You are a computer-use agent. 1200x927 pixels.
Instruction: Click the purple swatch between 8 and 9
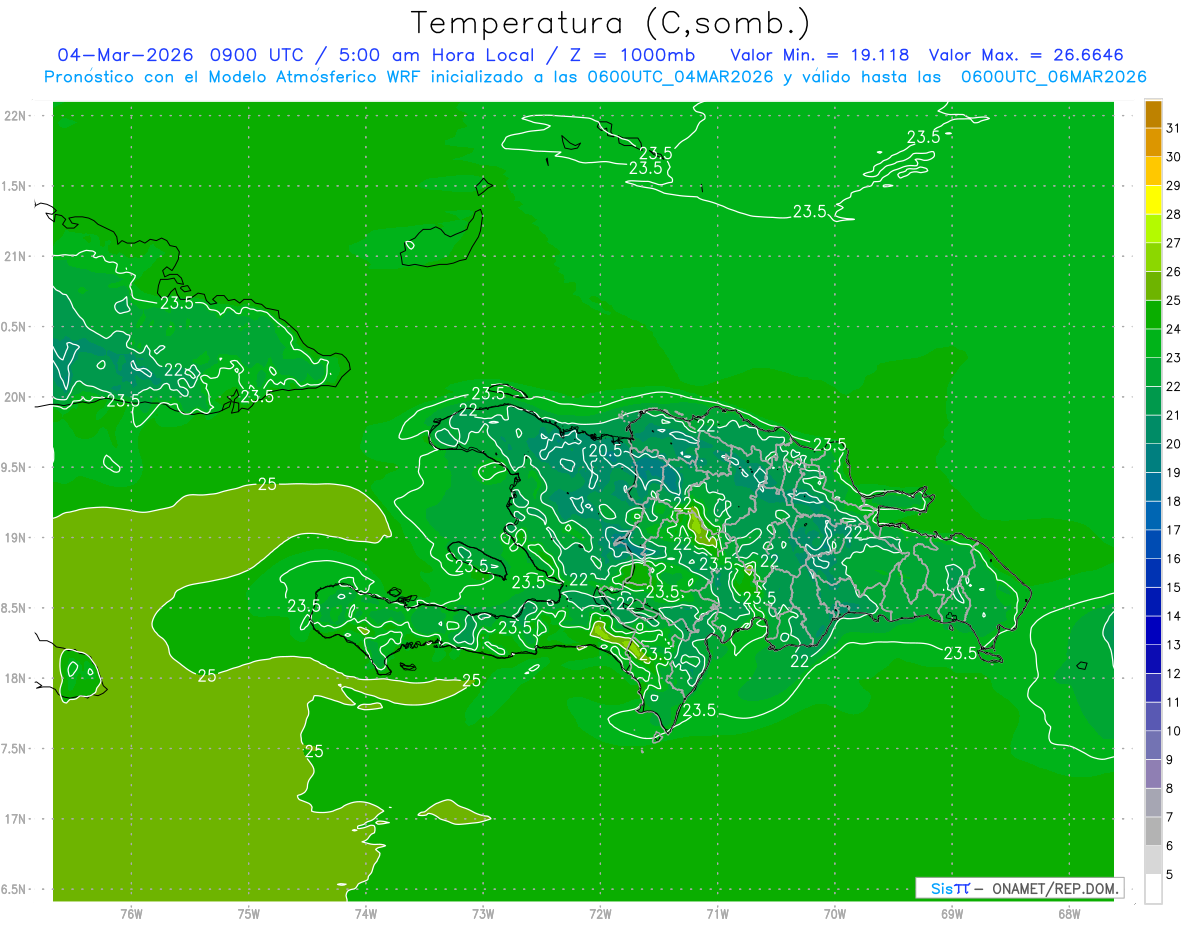point(1153,774)
